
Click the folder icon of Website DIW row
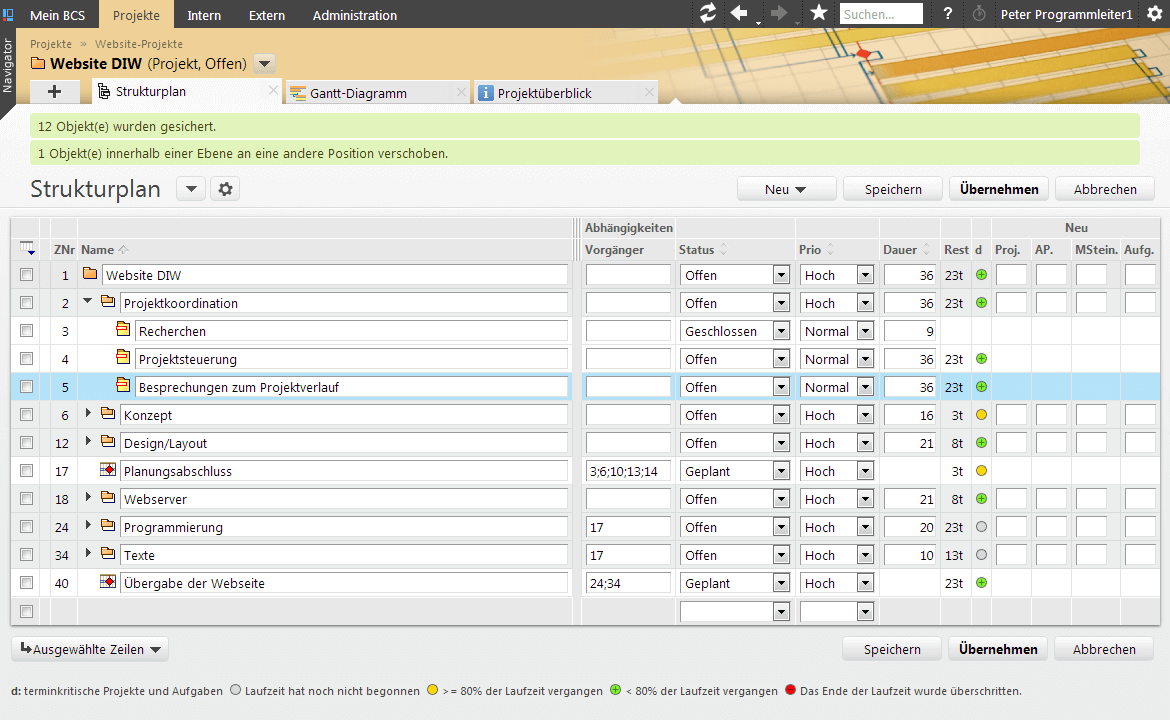click(90, 273)
